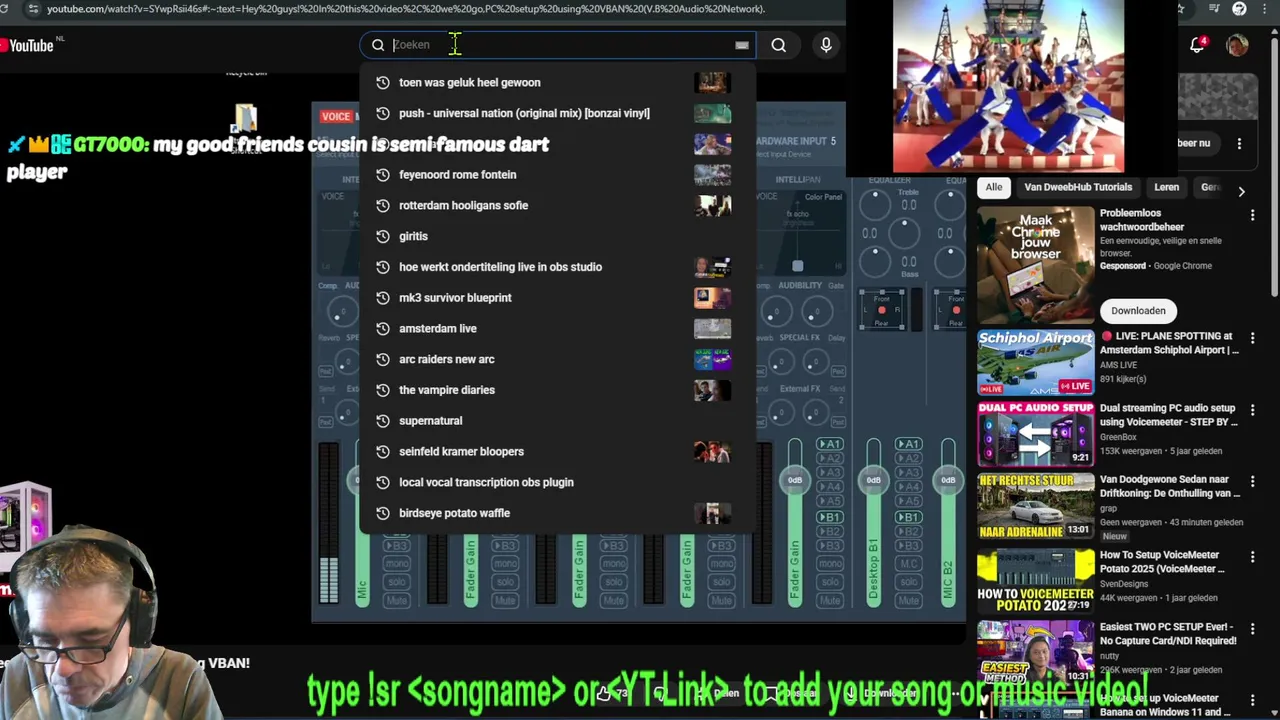Open options for 'Van Doodgewone Sedan' video
1280x720 pixels.
pos(1252,483)
